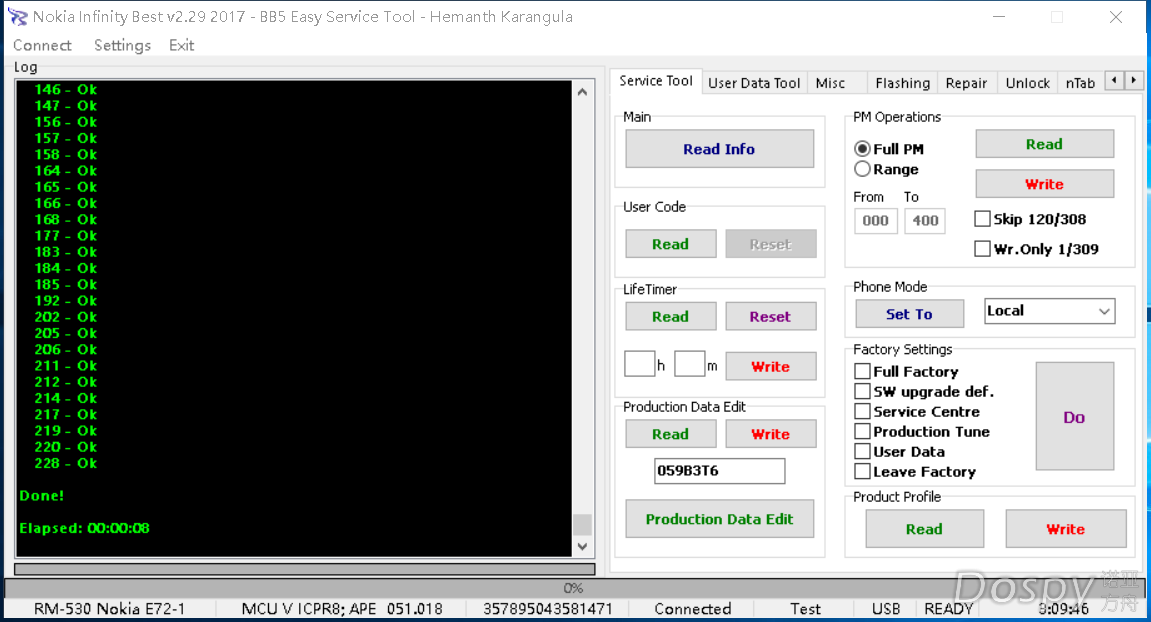Click the LifeTimer Reset button
The image size is (1151, 622).
point(770,317)
